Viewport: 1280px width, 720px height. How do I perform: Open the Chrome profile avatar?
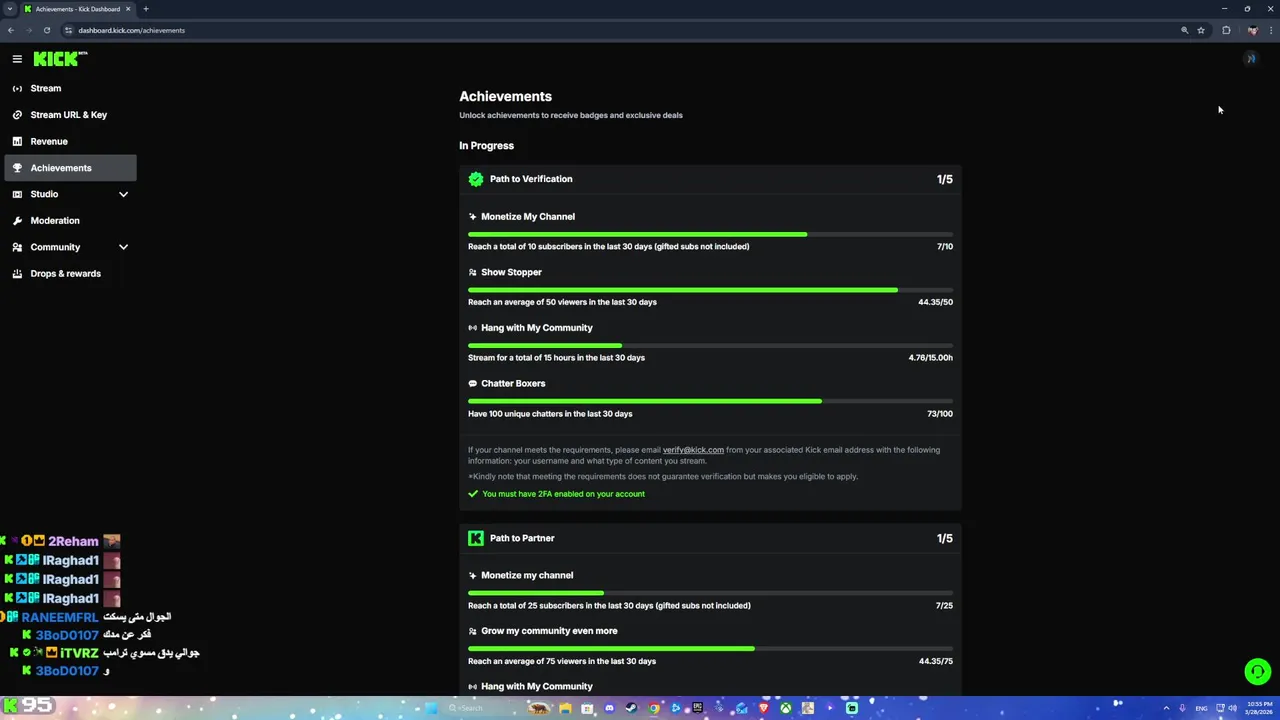pyautogui.click(x=1252, y=30)
